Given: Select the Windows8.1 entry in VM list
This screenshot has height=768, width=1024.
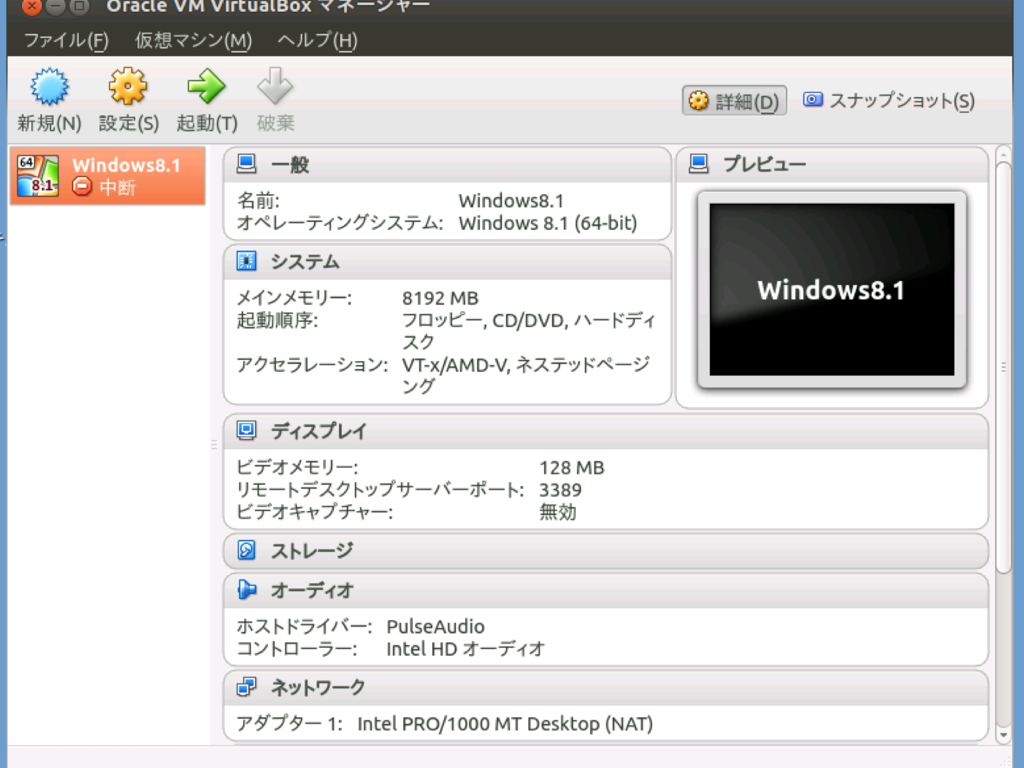Looking at the screenshot, I should click(108, 176).
